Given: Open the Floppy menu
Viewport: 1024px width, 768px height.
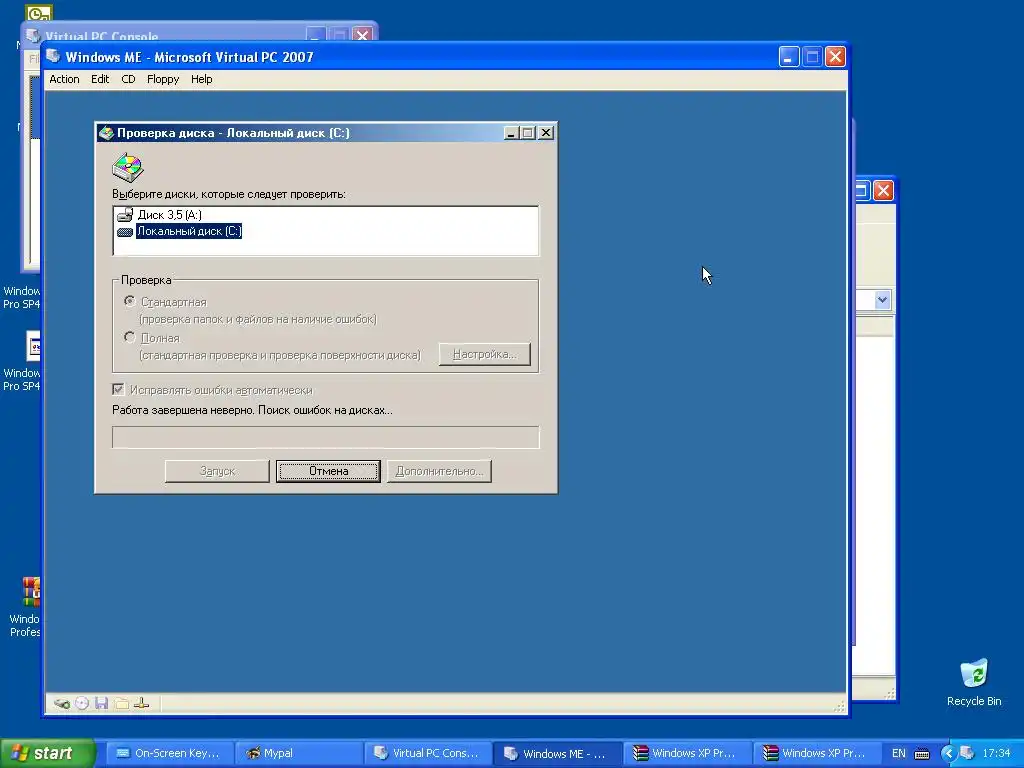Looking at the screenshot, I should [x=163, y=79].
